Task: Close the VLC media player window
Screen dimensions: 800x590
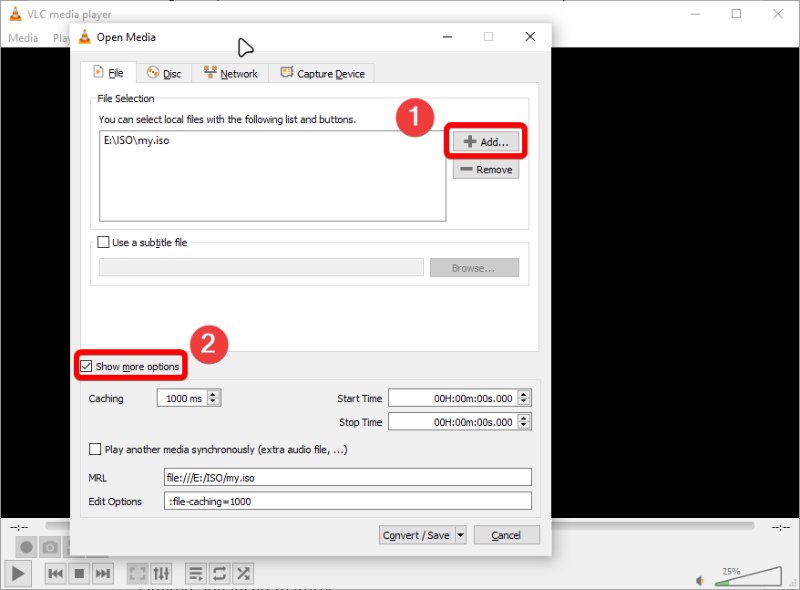Action: pos(778,14)
